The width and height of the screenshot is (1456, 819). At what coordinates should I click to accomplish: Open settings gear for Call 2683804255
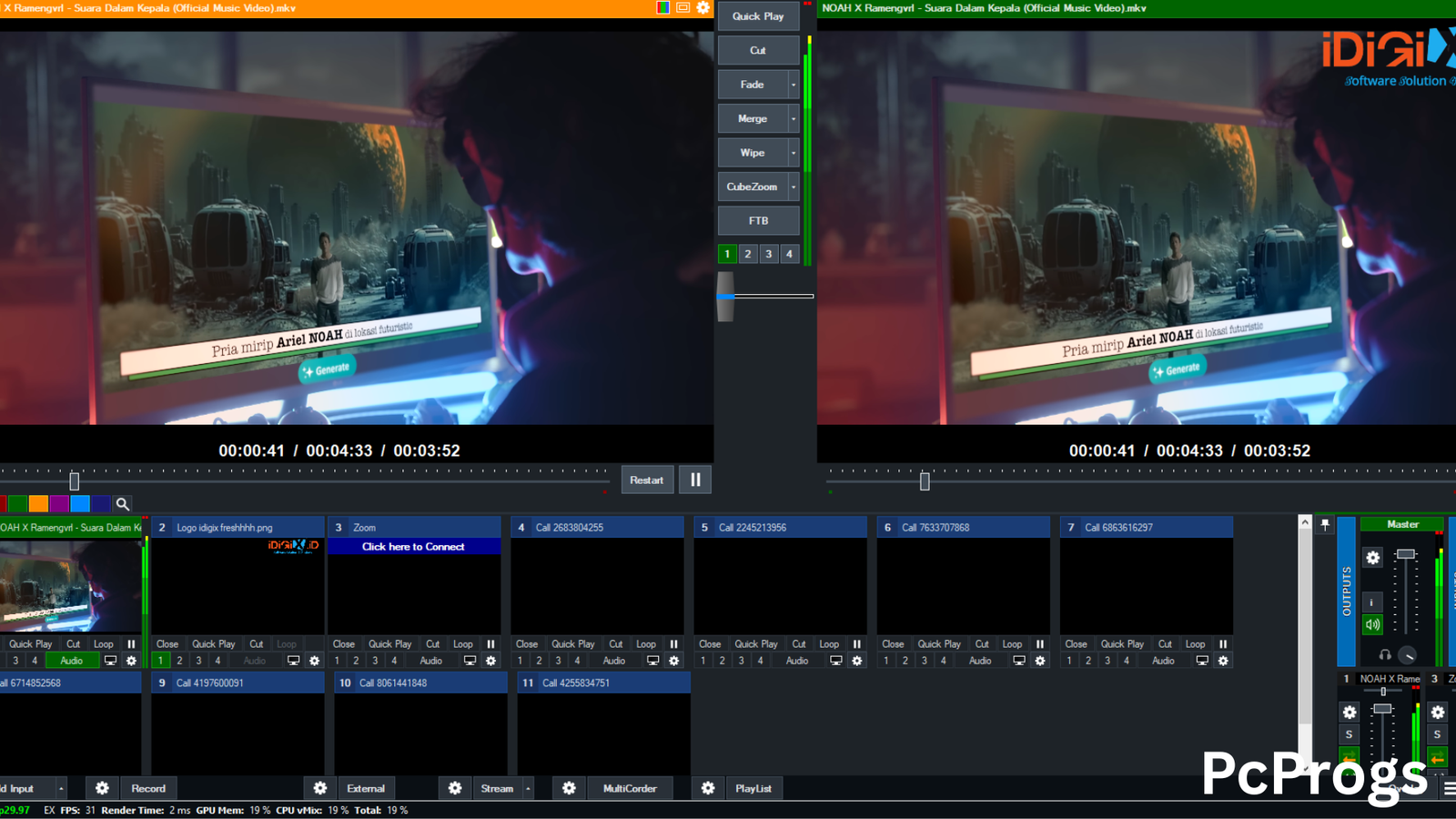(673, 661)
